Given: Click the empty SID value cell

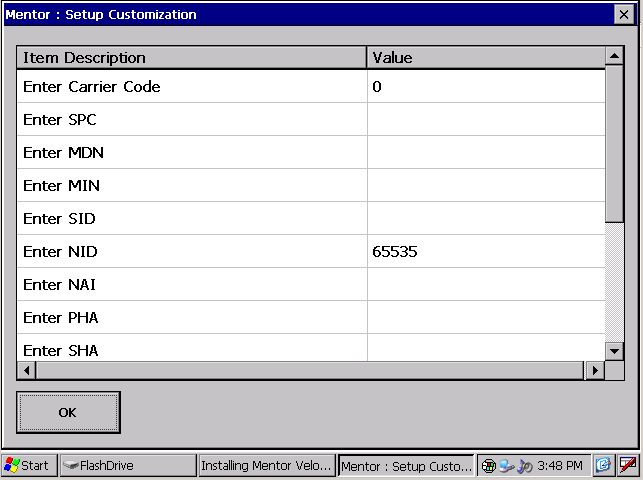Looking at the screenshot, I should 486,218.
